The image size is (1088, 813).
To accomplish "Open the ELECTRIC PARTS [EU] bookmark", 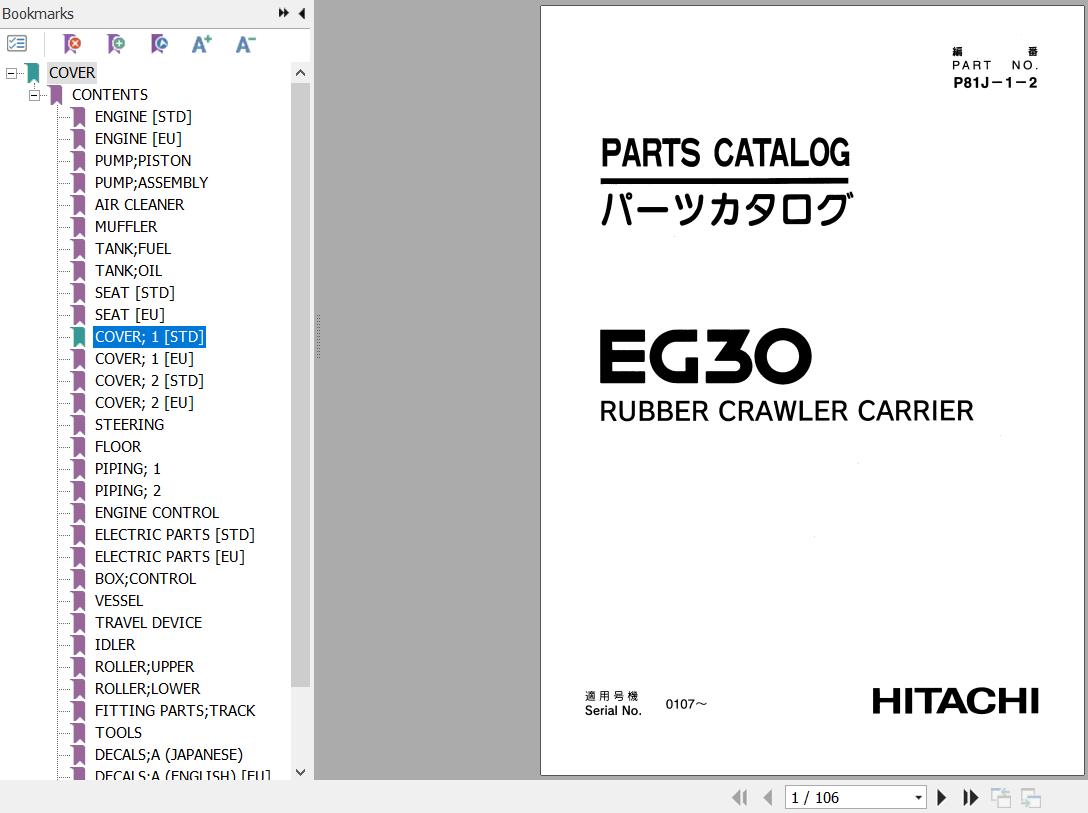I will point(169,556).
